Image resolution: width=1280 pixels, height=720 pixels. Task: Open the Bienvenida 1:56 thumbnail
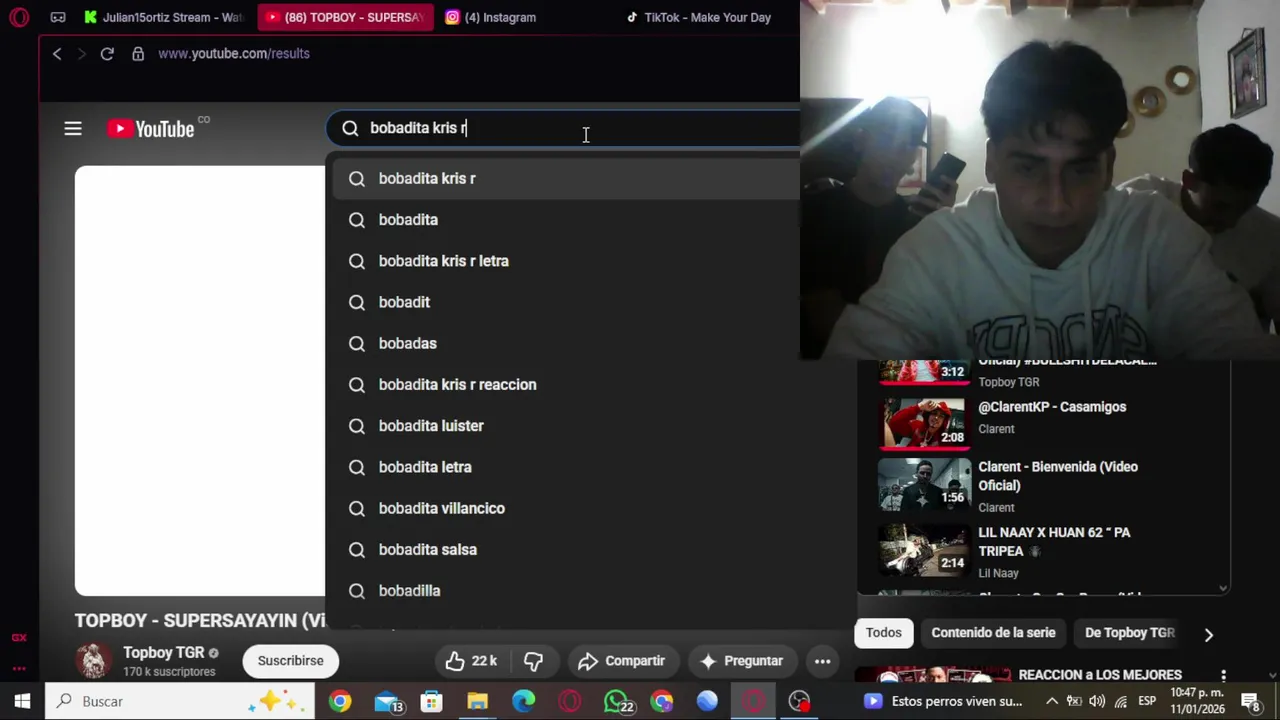[x=924, y=484]
